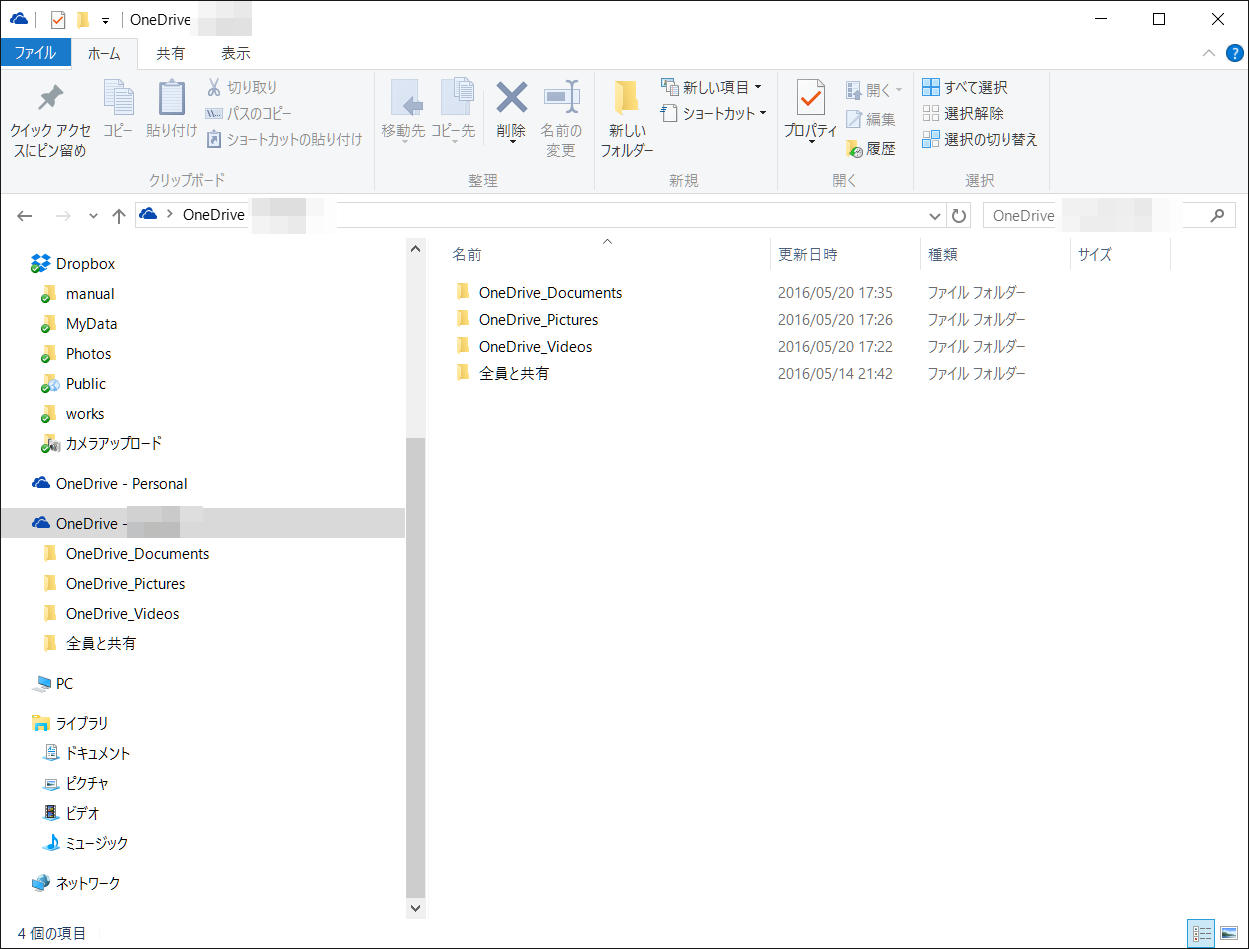The height and width of the screenshot is (949, 1249).
Task: Select PC in the navigation pane
Action: 64,684
